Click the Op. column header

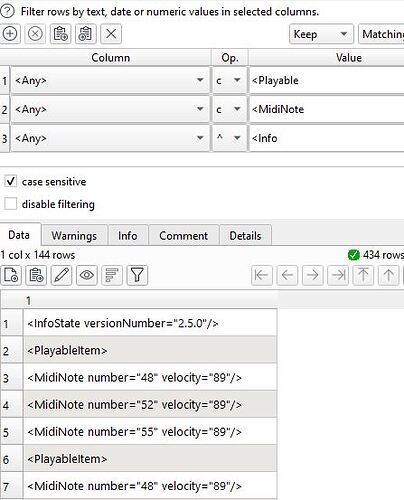230,58
